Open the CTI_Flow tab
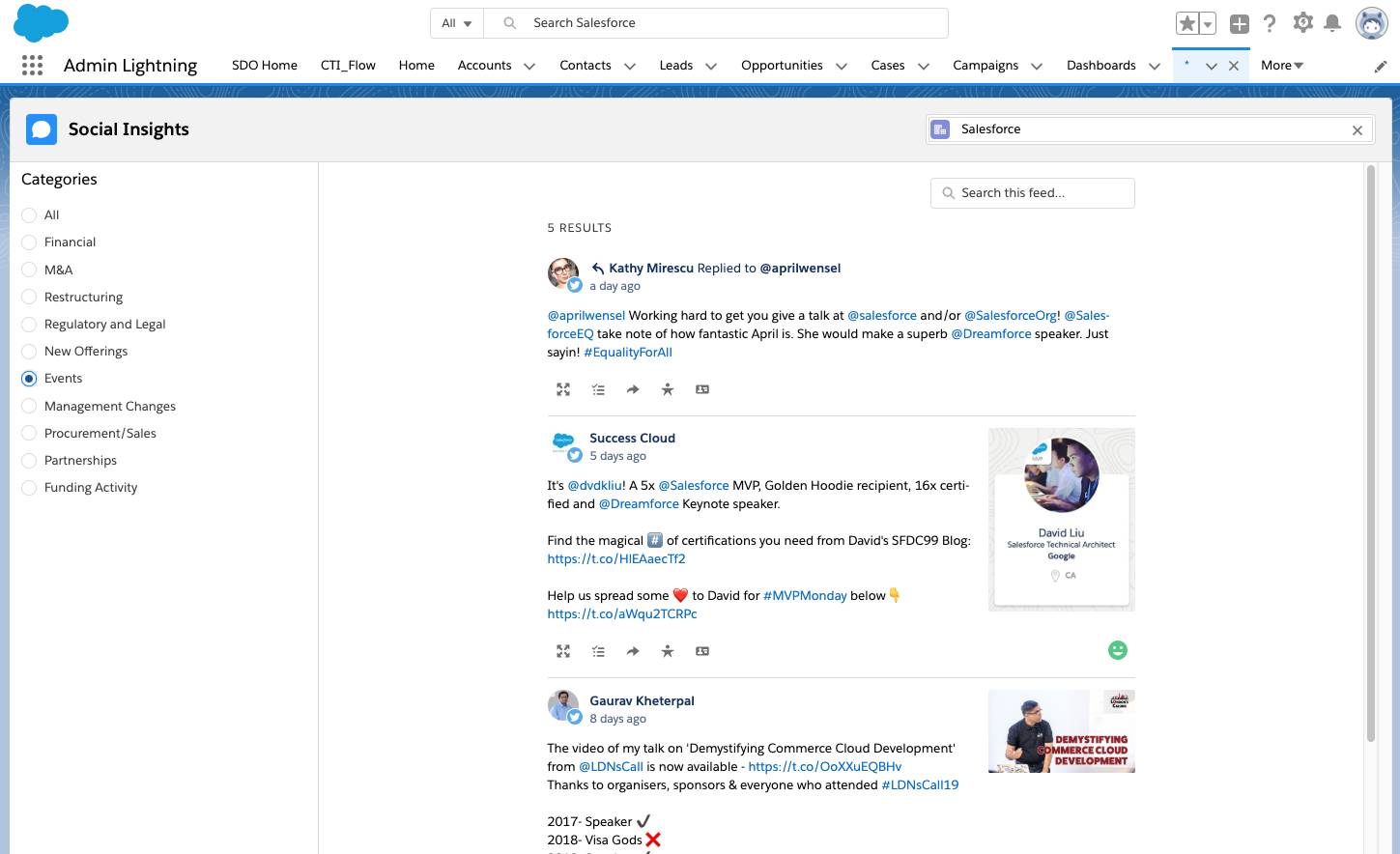This screenshot has height=854, width=1400. (x=348, y=65)
